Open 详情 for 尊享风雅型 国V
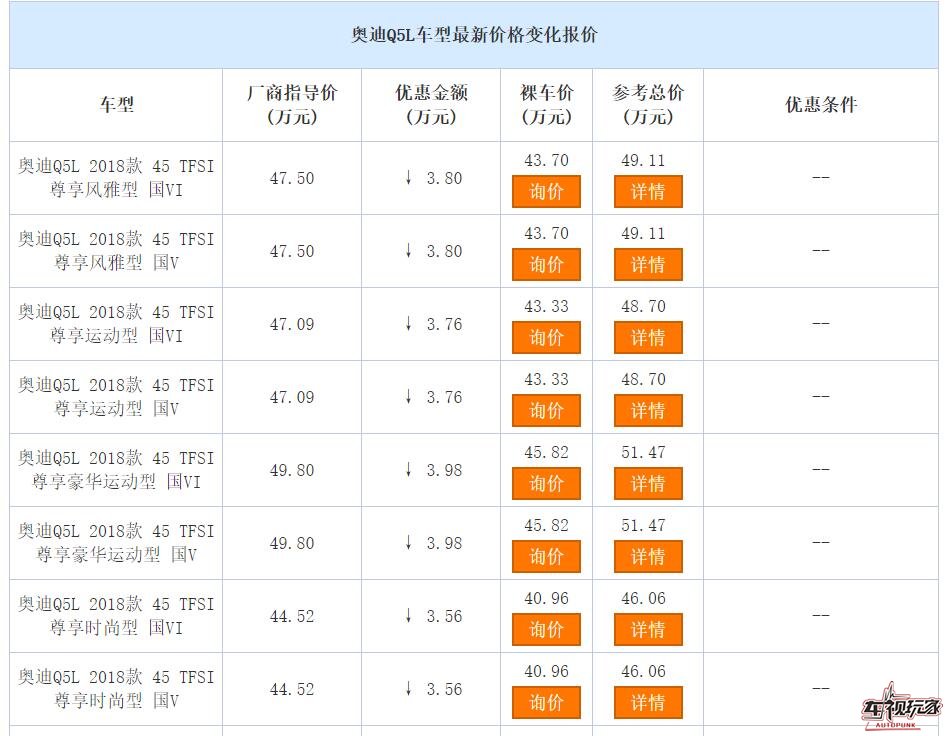This screenshot has width=948, height=736. click(x=648, y=264)
